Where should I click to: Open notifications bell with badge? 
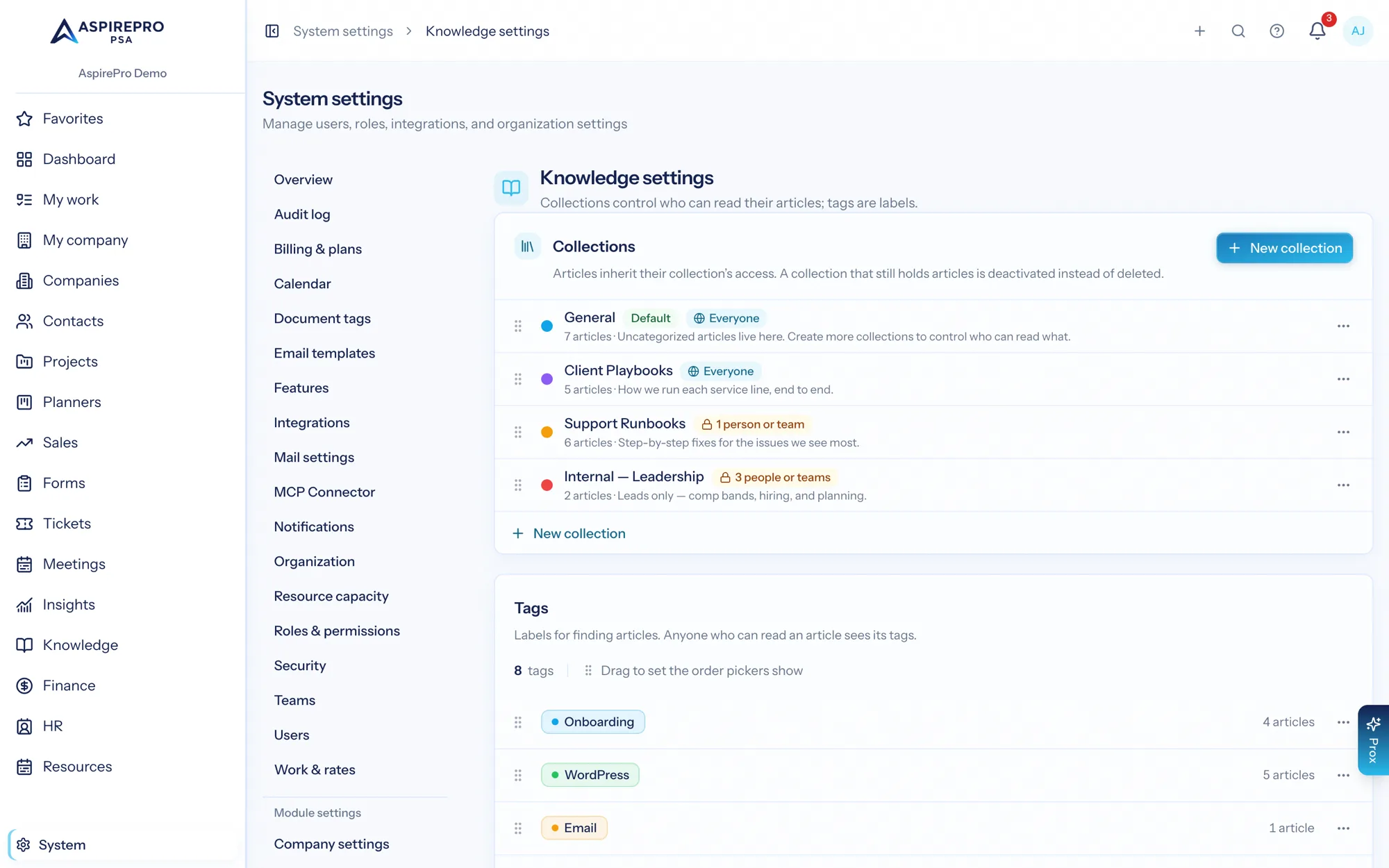pos(1317,31)
